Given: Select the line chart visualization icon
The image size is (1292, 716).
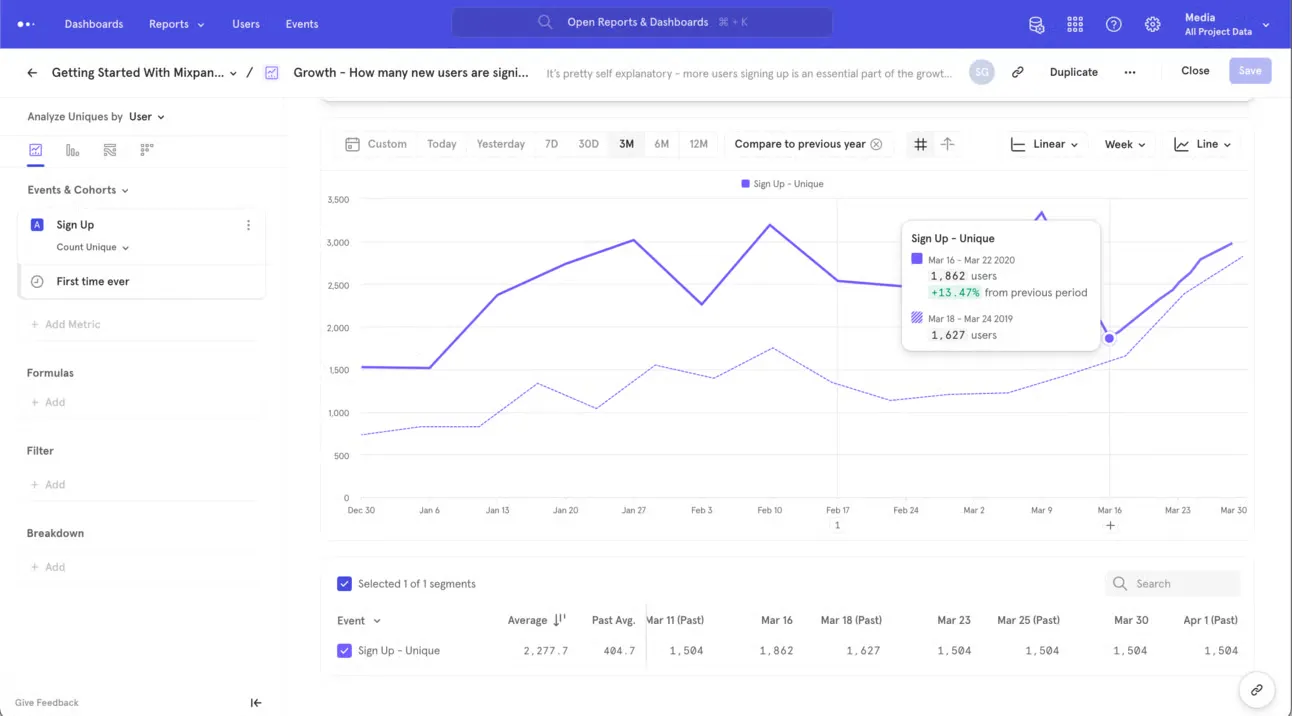Looking at the screenshot, I should [x=36, y=150].
